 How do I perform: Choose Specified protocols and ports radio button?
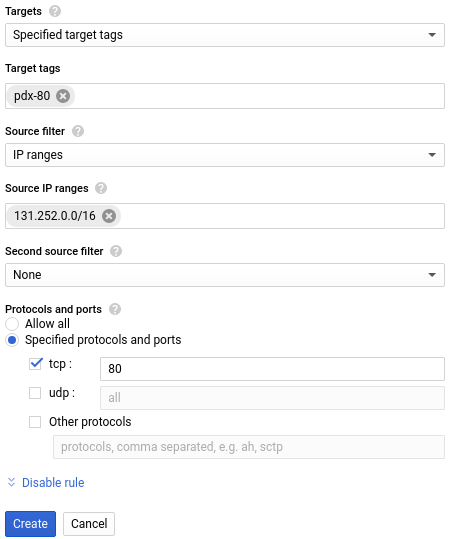(x=12, y=340)
